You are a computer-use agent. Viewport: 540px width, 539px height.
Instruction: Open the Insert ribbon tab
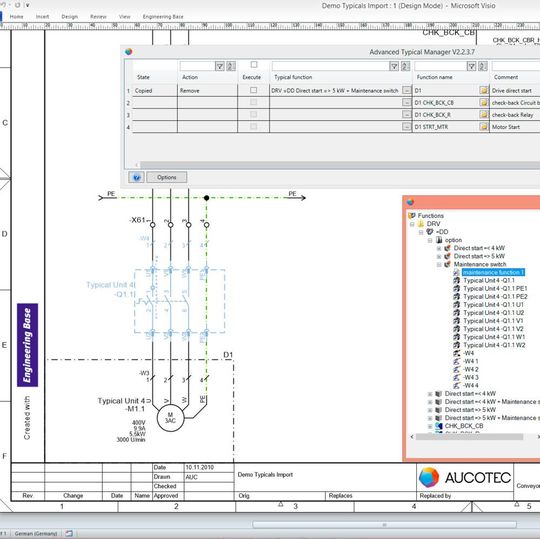42,17
